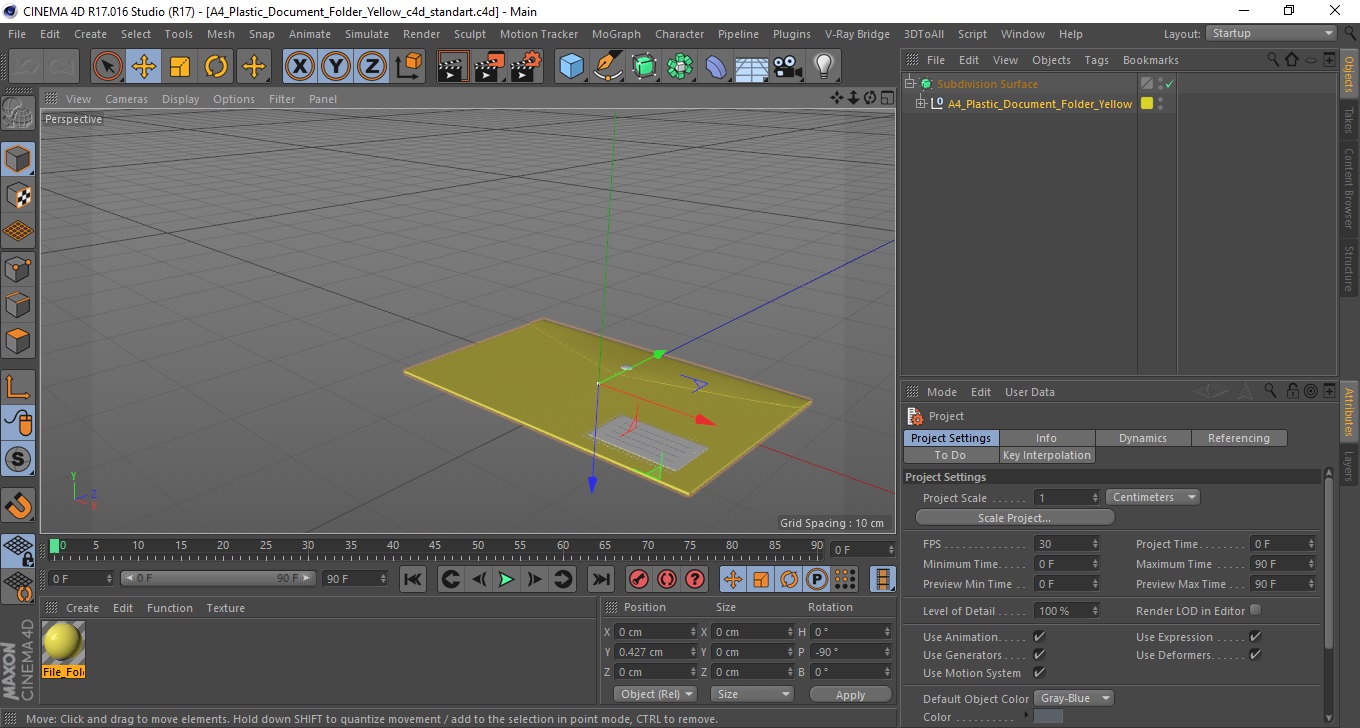Open the File menu in the main menu bar
Image resolution: width=1360 pixels, height=728 pixels.
tap(17, 34)
